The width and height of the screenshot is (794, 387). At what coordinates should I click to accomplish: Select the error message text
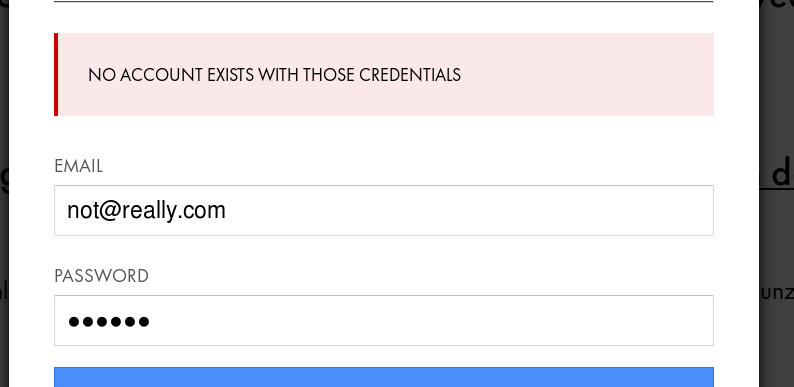tap(274, 75)
